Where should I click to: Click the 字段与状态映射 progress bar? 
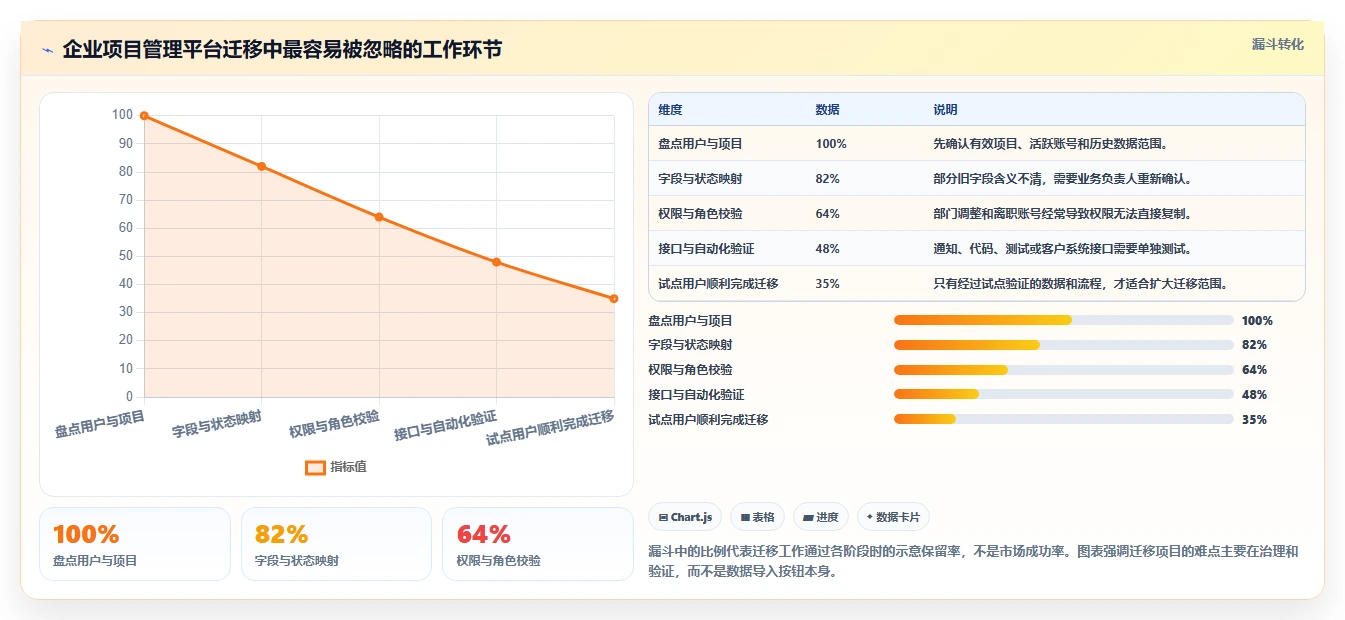[x=1063, y=345]
